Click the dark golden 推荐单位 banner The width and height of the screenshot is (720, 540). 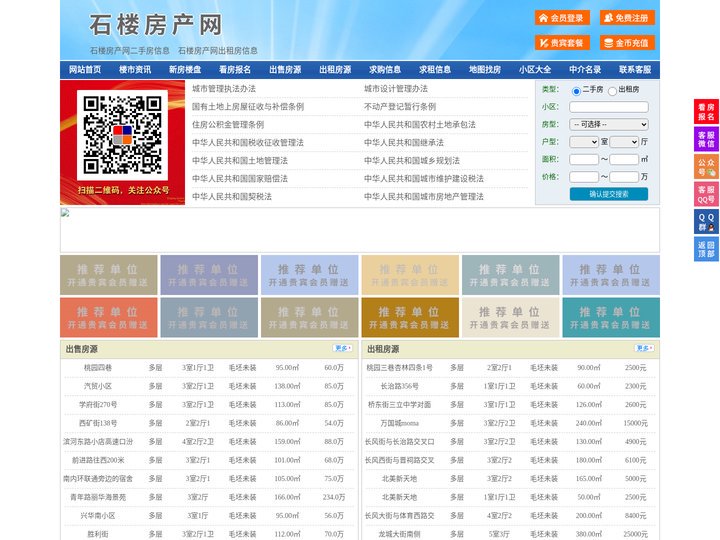coord(410,318)
